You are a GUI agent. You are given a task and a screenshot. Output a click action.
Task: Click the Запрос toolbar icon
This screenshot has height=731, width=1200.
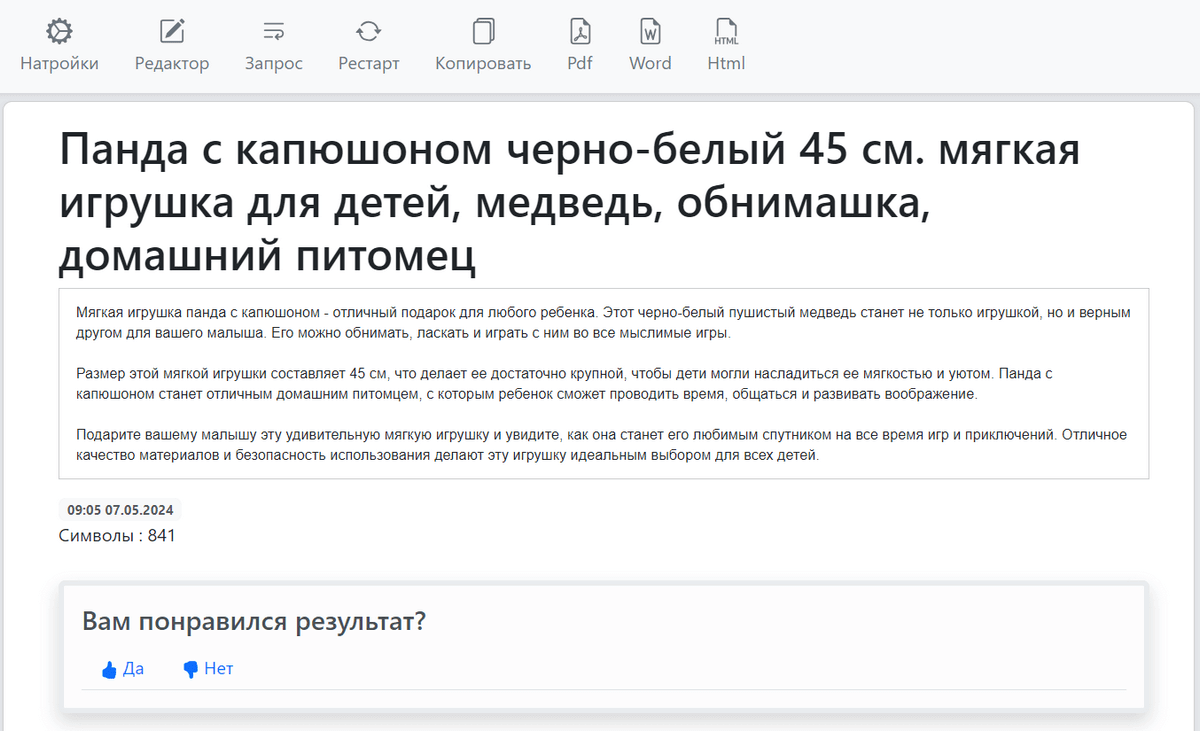click(x=274, y=32)
